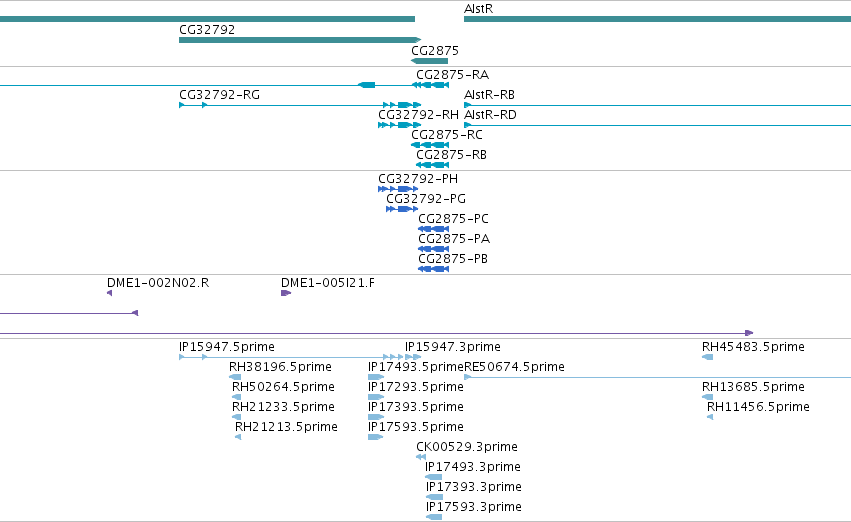This screenshot has height=522, width=851.
Task: Select EST RH11456.5prime
Action: tap(758, 407)
